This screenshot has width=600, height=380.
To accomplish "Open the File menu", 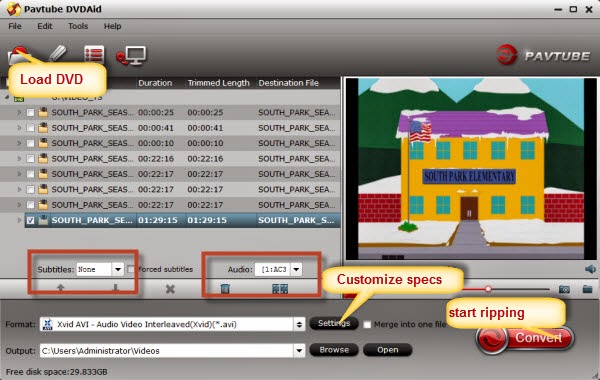I will coord(15,26).
